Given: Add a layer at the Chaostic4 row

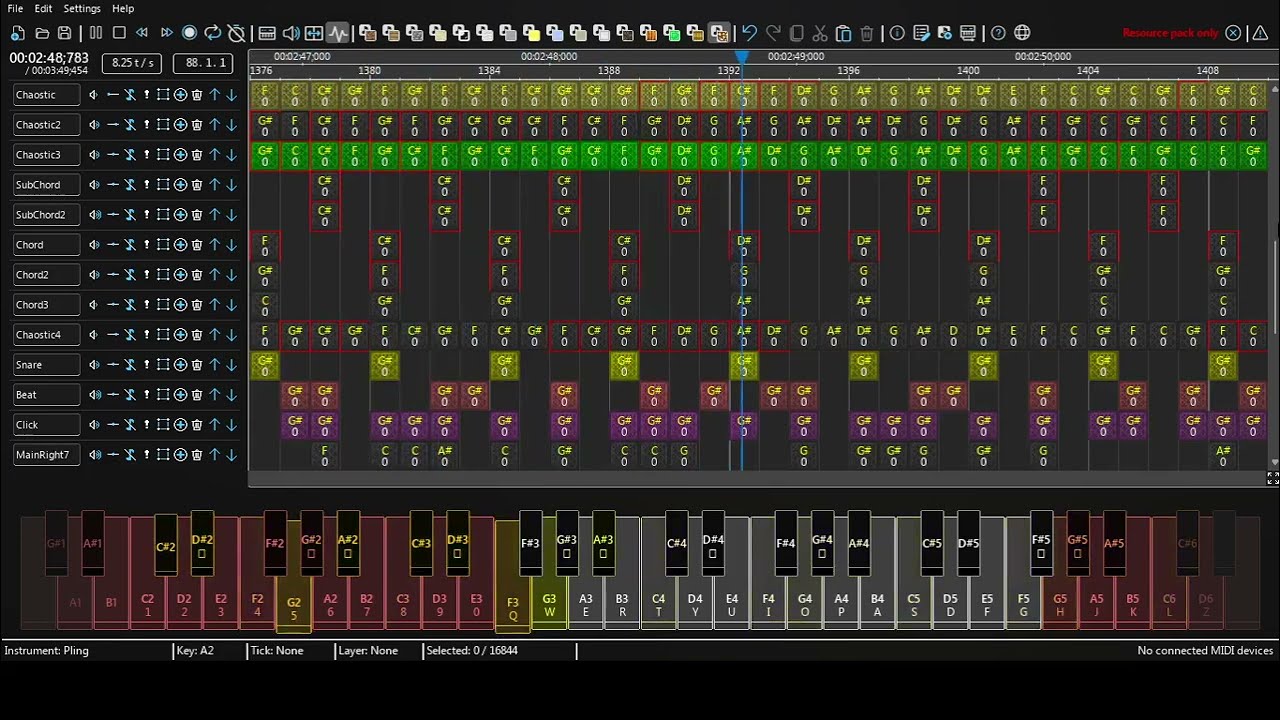Looking at the screenshot, I should coord(180,335).
